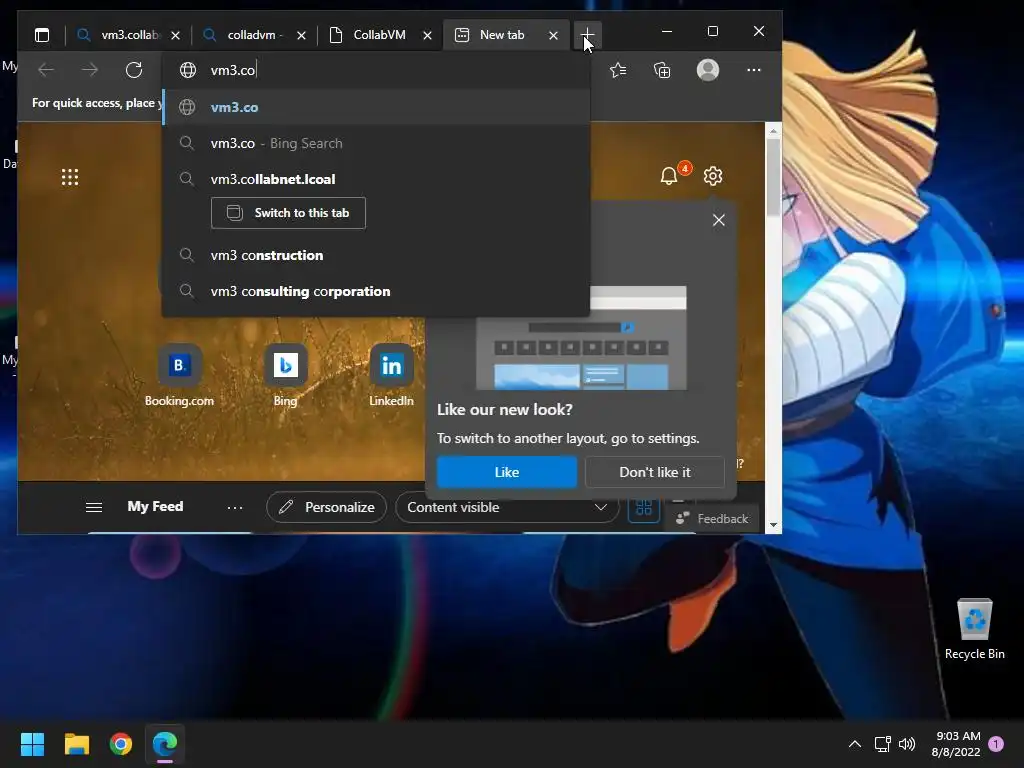
Task: Select the vm3.co URL suggestion
Action: click(376, 107)
